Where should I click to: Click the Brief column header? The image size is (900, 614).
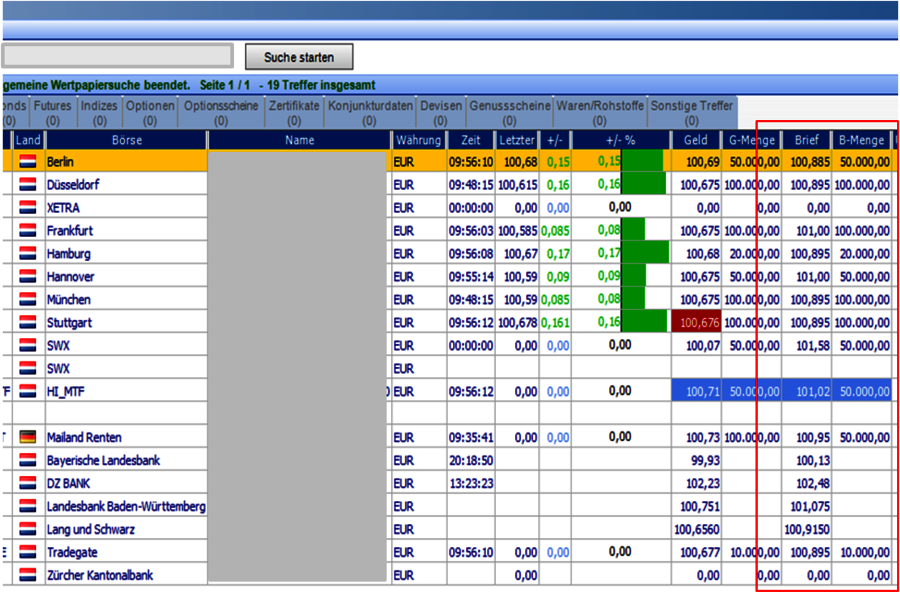tap(806, 140)
